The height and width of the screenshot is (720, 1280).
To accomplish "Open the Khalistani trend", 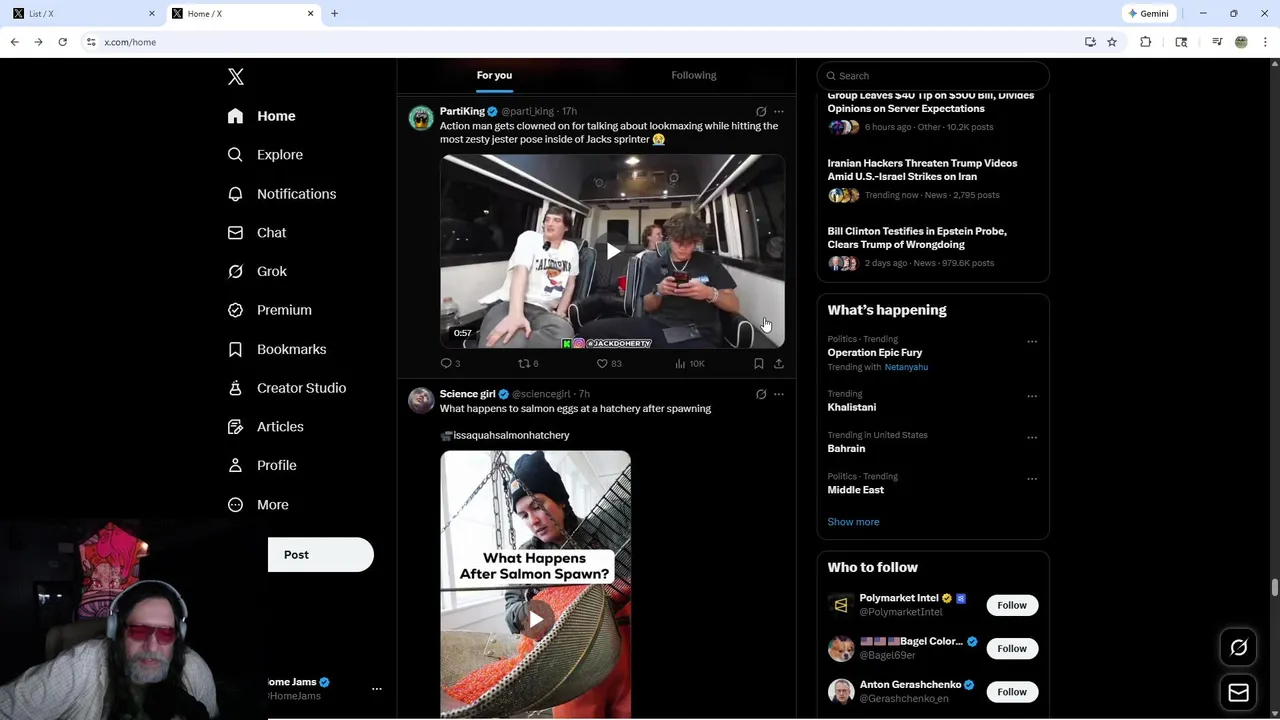I will click(x=852, y=407).
